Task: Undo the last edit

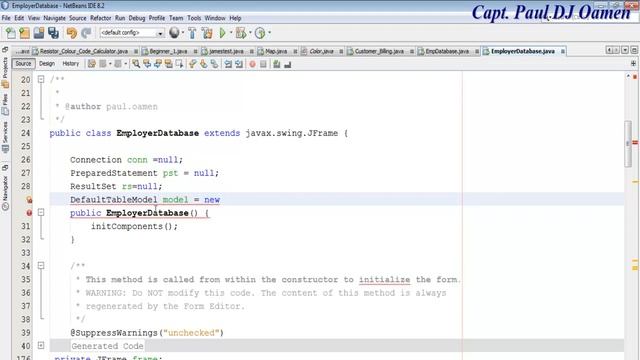Action: [72, 33]
